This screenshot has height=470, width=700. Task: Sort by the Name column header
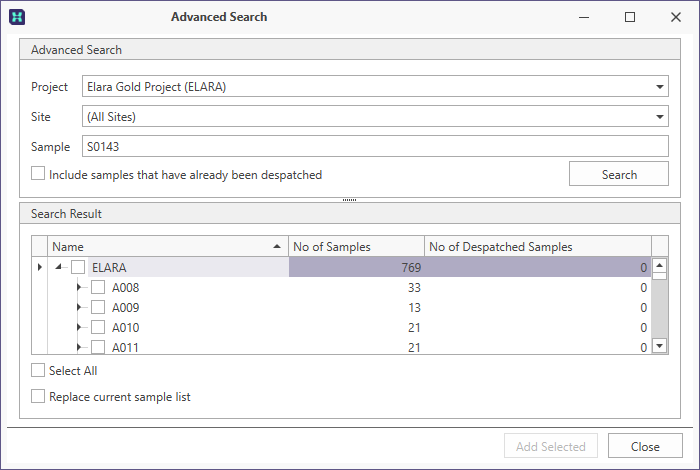tap(168, 246)
